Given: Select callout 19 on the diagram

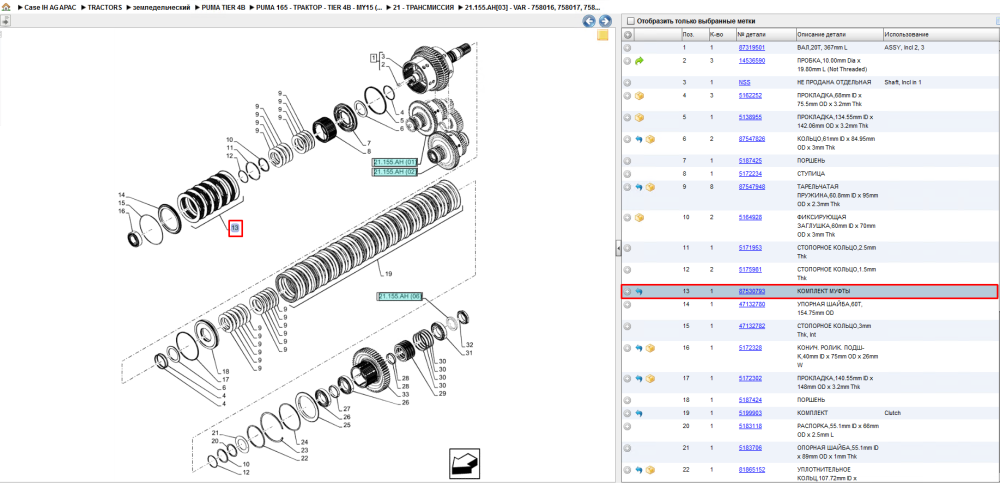Looking at the screenshot, I should (x=388, y=274).
